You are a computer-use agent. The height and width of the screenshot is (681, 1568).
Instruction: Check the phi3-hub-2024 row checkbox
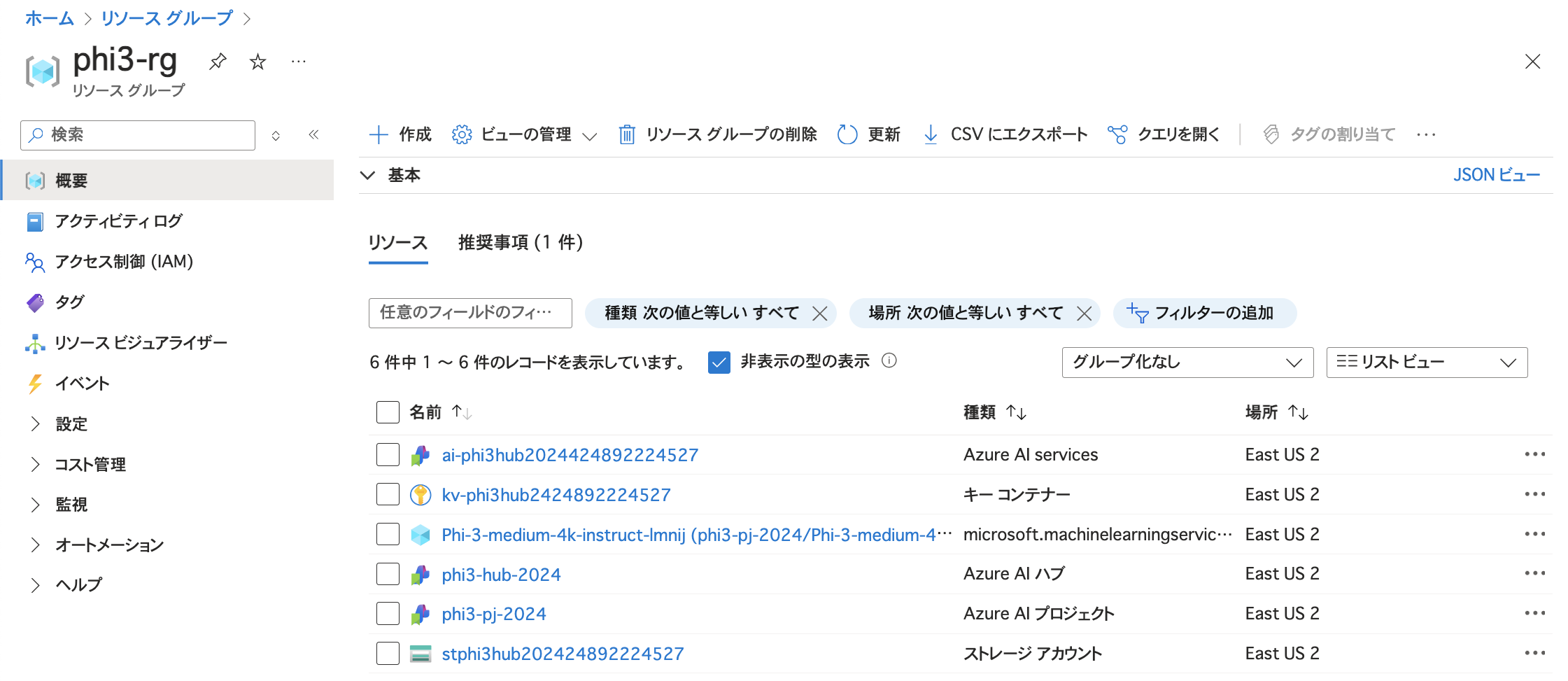[388, 574]
